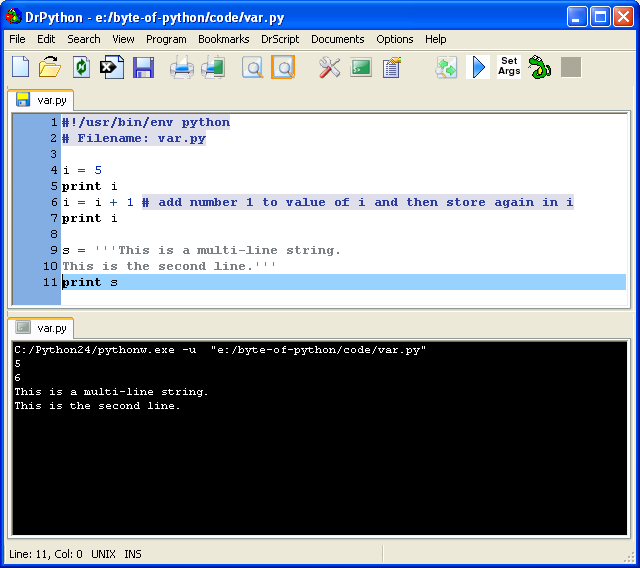Open the File menu

(17, 39)
